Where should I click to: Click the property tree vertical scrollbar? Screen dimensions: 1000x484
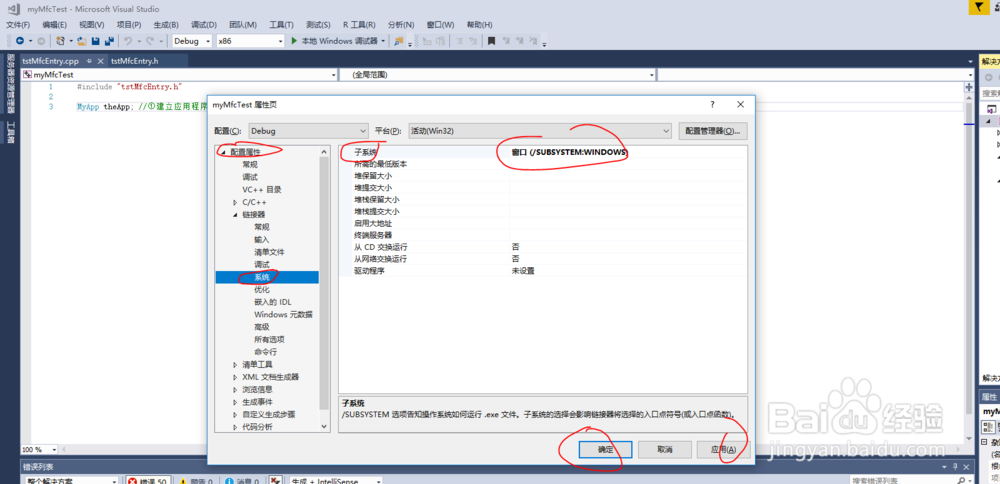(x=325, y=289)
